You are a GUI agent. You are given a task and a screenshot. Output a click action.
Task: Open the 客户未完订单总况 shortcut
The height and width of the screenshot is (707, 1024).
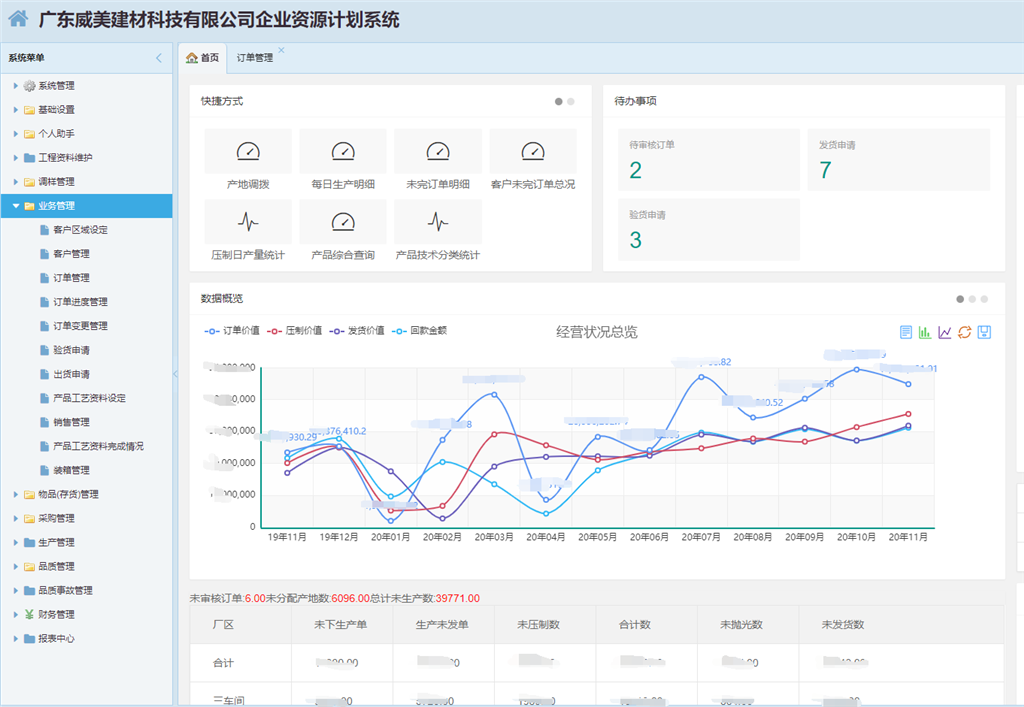pyautogui.click(x=533, y=159)
